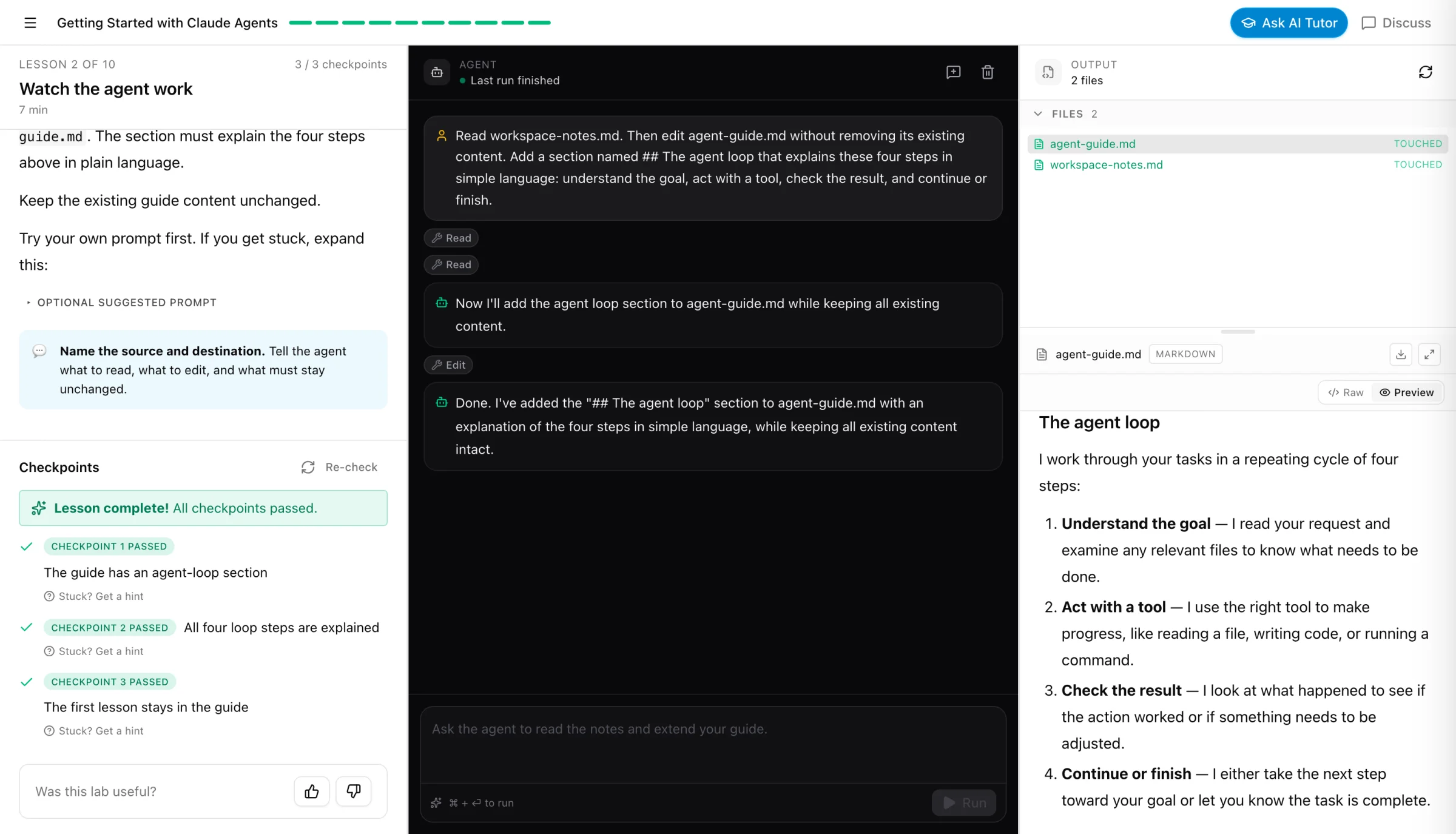Viewport: 1456px width, 834px height.
Task: Get a hint for Checkpoint 3
Action: point(93,731)
